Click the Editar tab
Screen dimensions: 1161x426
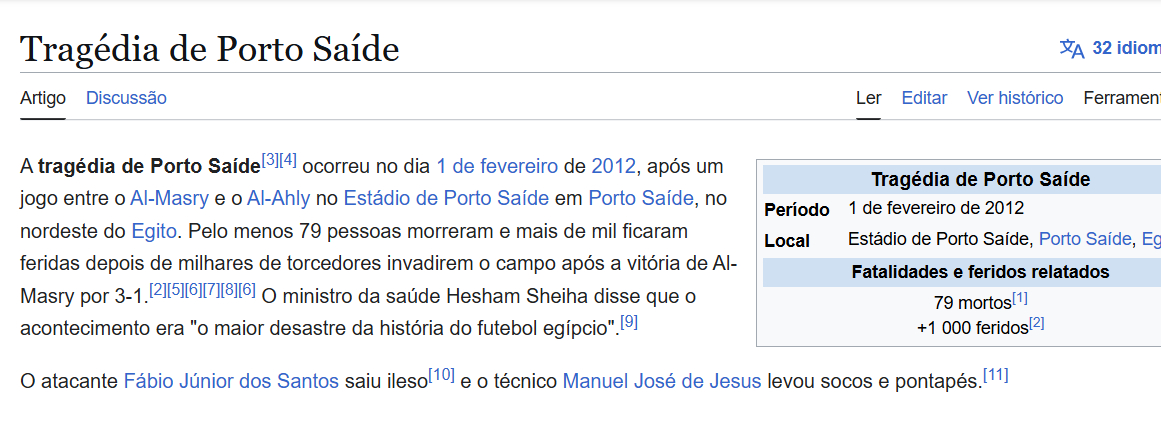[x=924, y=98]
